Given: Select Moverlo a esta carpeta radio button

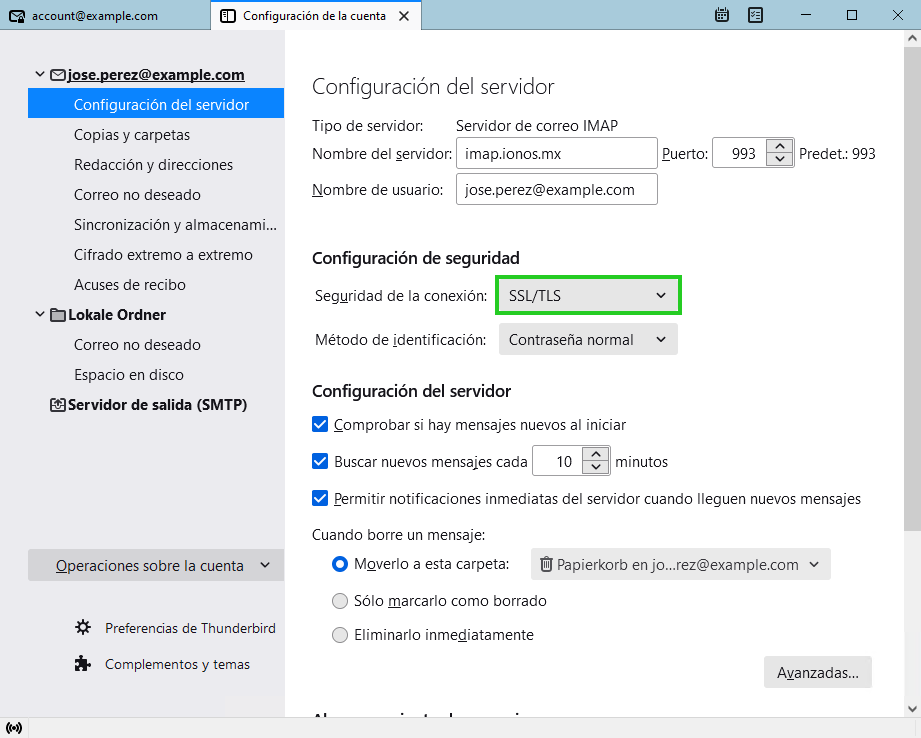Looking at the screenshot, I should (x=340, y=564).
